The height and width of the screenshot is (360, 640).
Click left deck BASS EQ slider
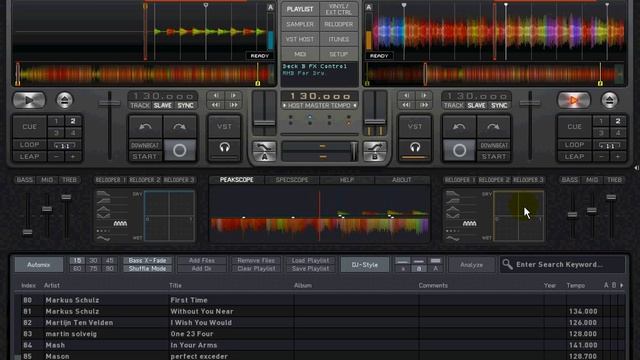tap(27, 232)
